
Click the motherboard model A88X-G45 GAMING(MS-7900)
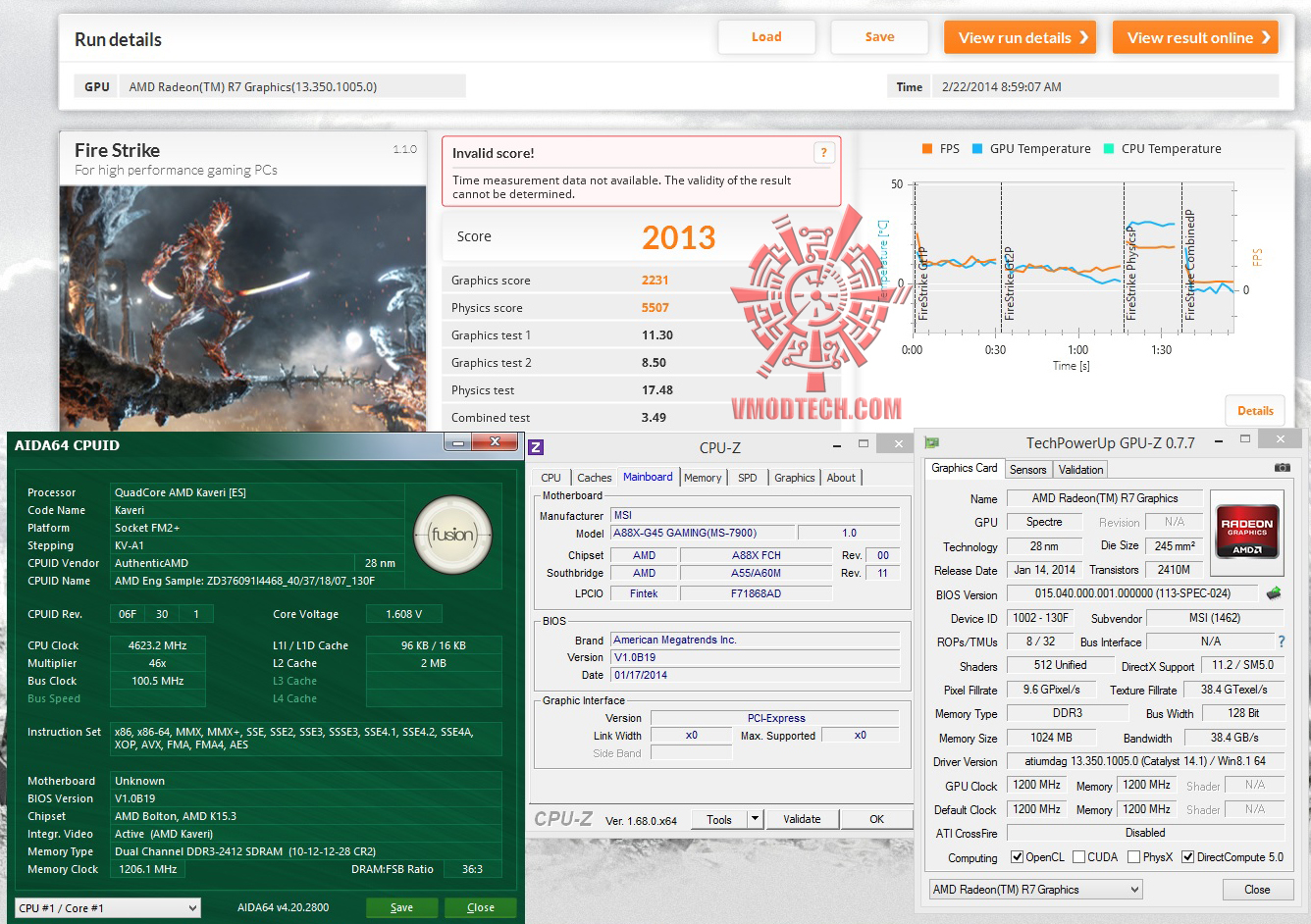point(702,533)
